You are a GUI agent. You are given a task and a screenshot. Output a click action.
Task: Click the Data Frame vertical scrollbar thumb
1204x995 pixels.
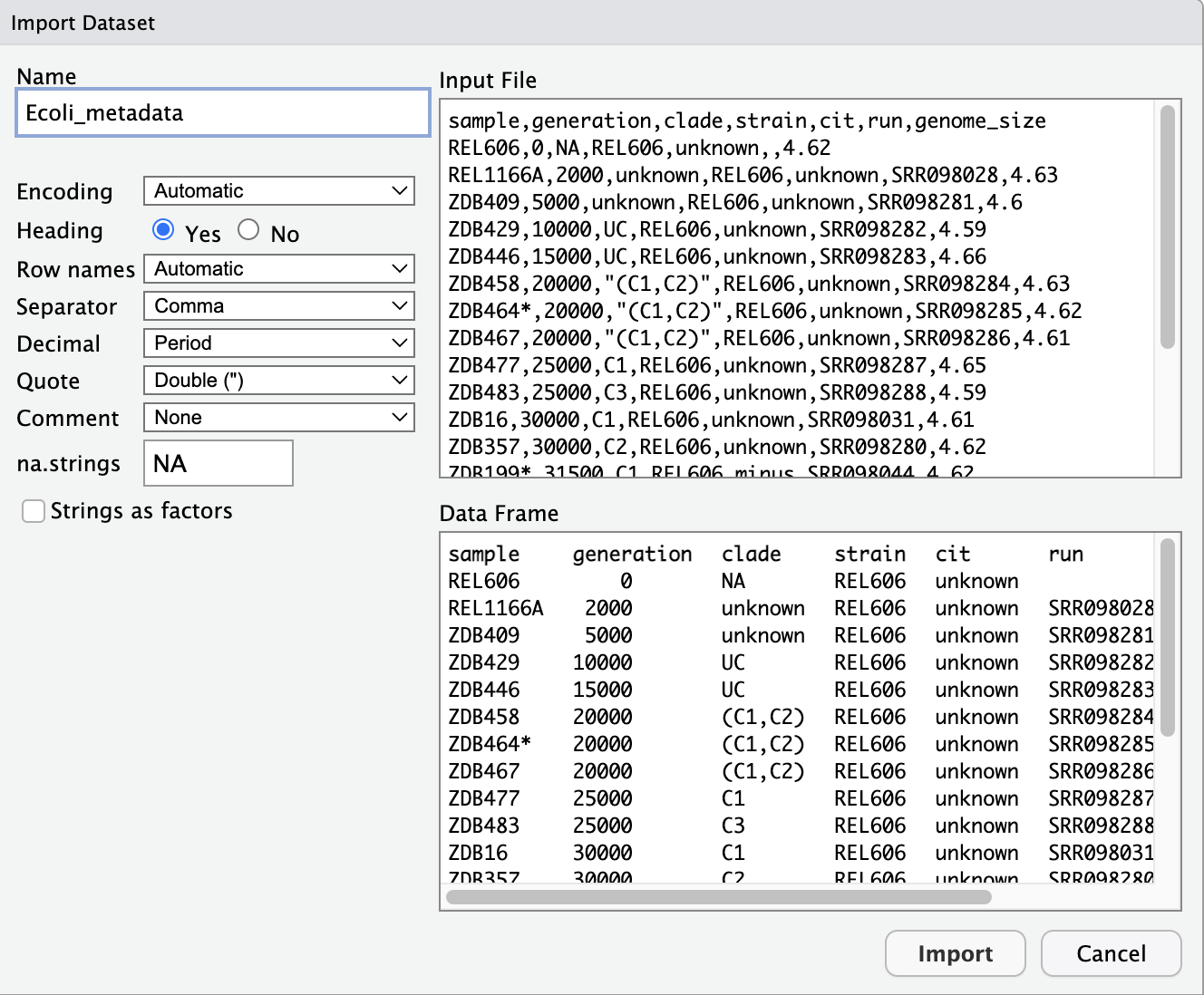[x=1168, y=637]
